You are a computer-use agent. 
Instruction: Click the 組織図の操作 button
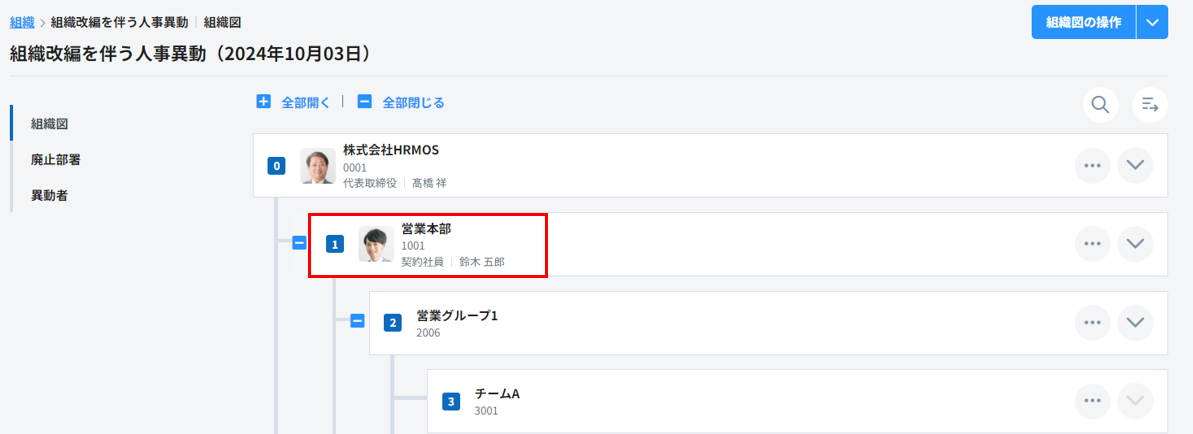pos(1083,22)
